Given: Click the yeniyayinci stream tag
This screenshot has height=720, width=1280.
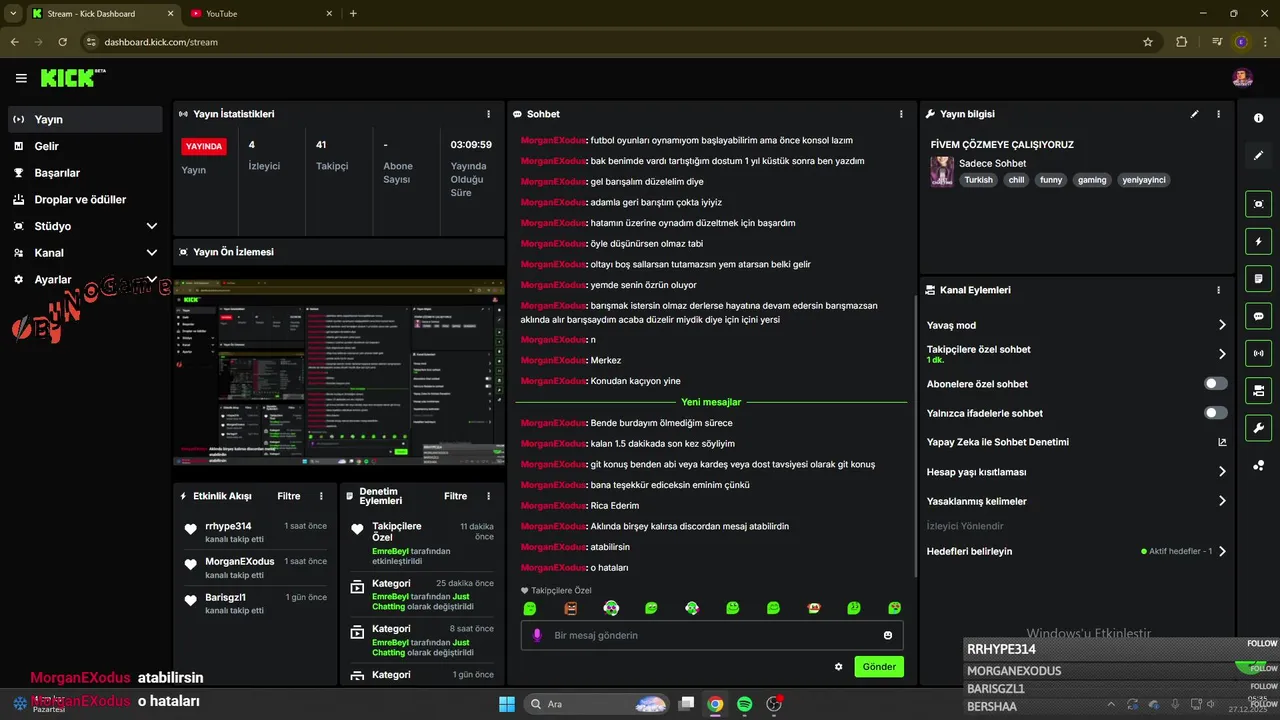Looking at the screenshot, I should 1144,180.
